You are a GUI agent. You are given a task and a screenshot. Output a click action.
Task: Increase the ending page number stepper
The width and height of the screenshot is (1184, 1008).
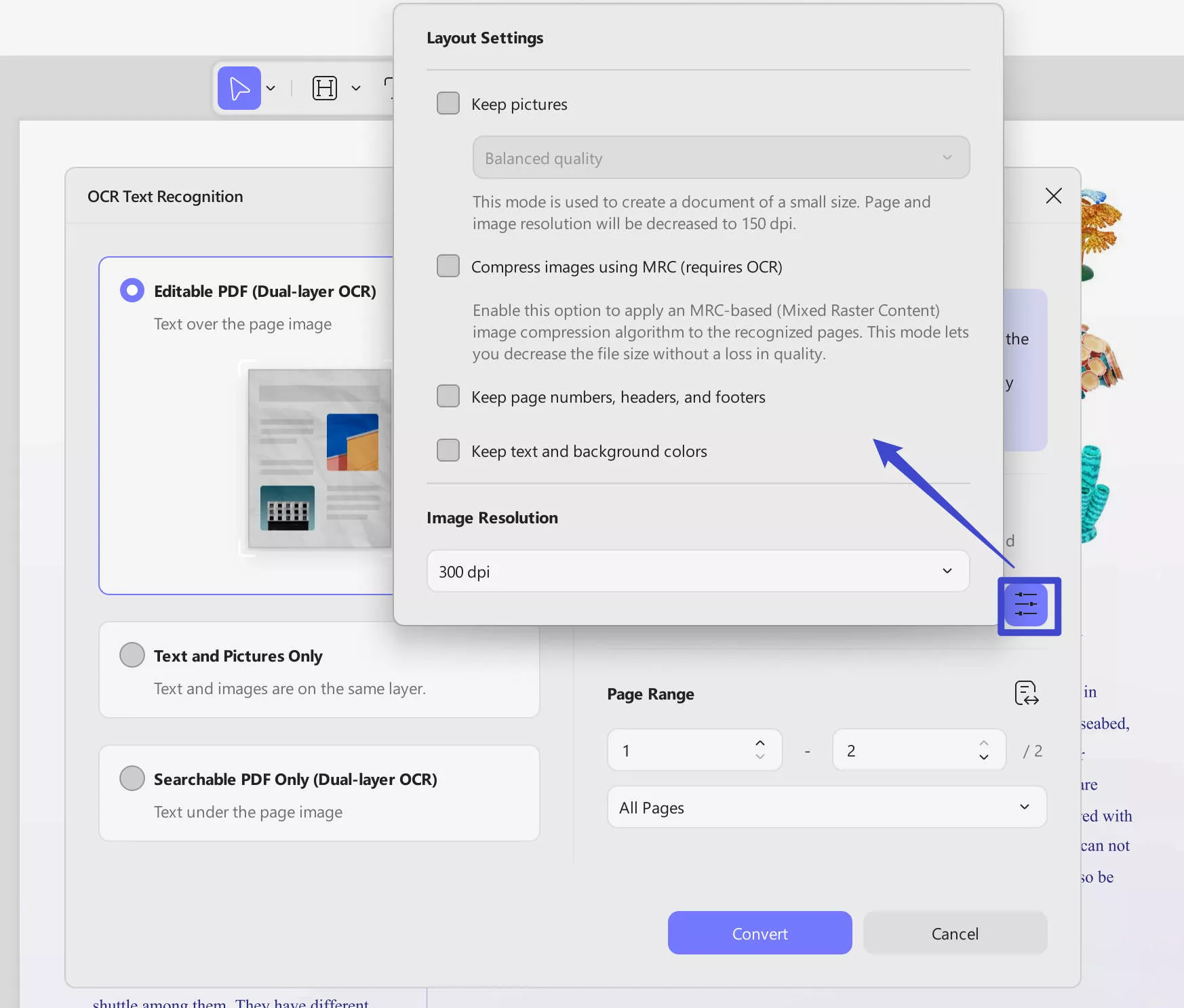983,742
